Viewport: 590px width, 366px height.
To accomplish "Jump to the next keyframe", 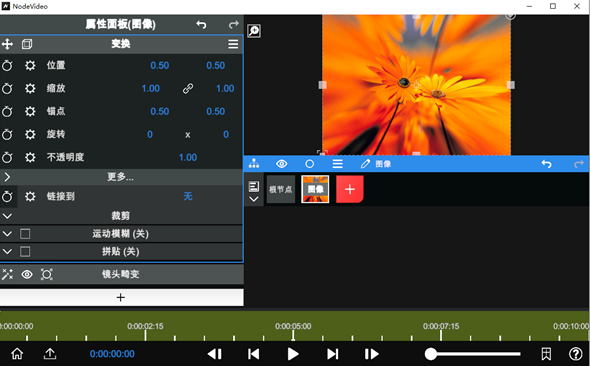I will (332, 354).
